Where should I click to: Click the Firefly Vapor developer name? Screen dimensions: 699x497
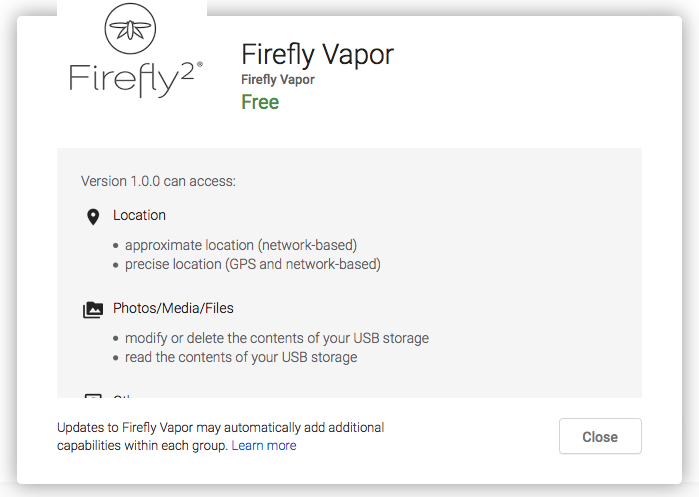click(x=278, y=80)
